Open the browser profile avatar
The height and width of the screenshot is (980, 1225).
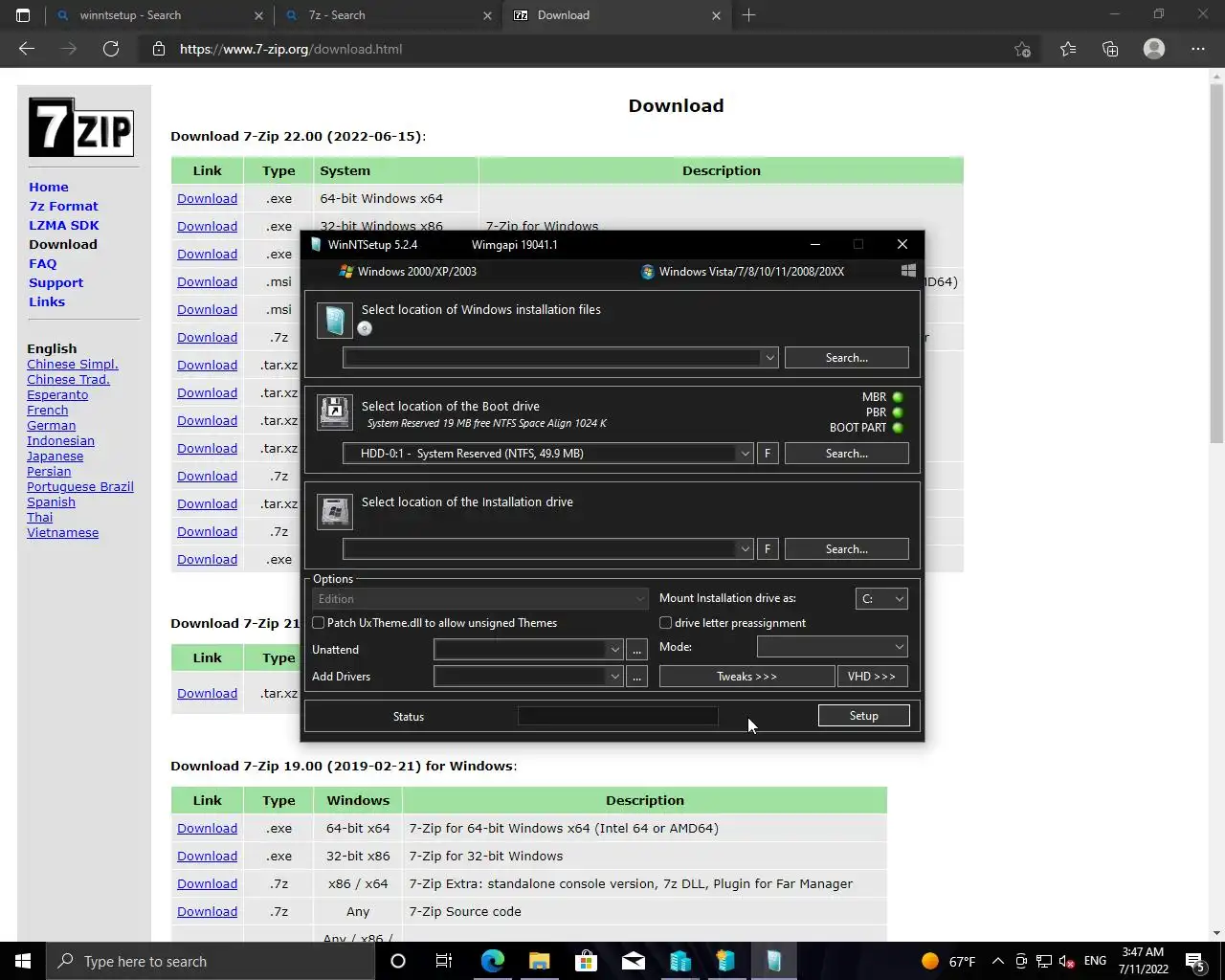click(x=1154, y=49)
